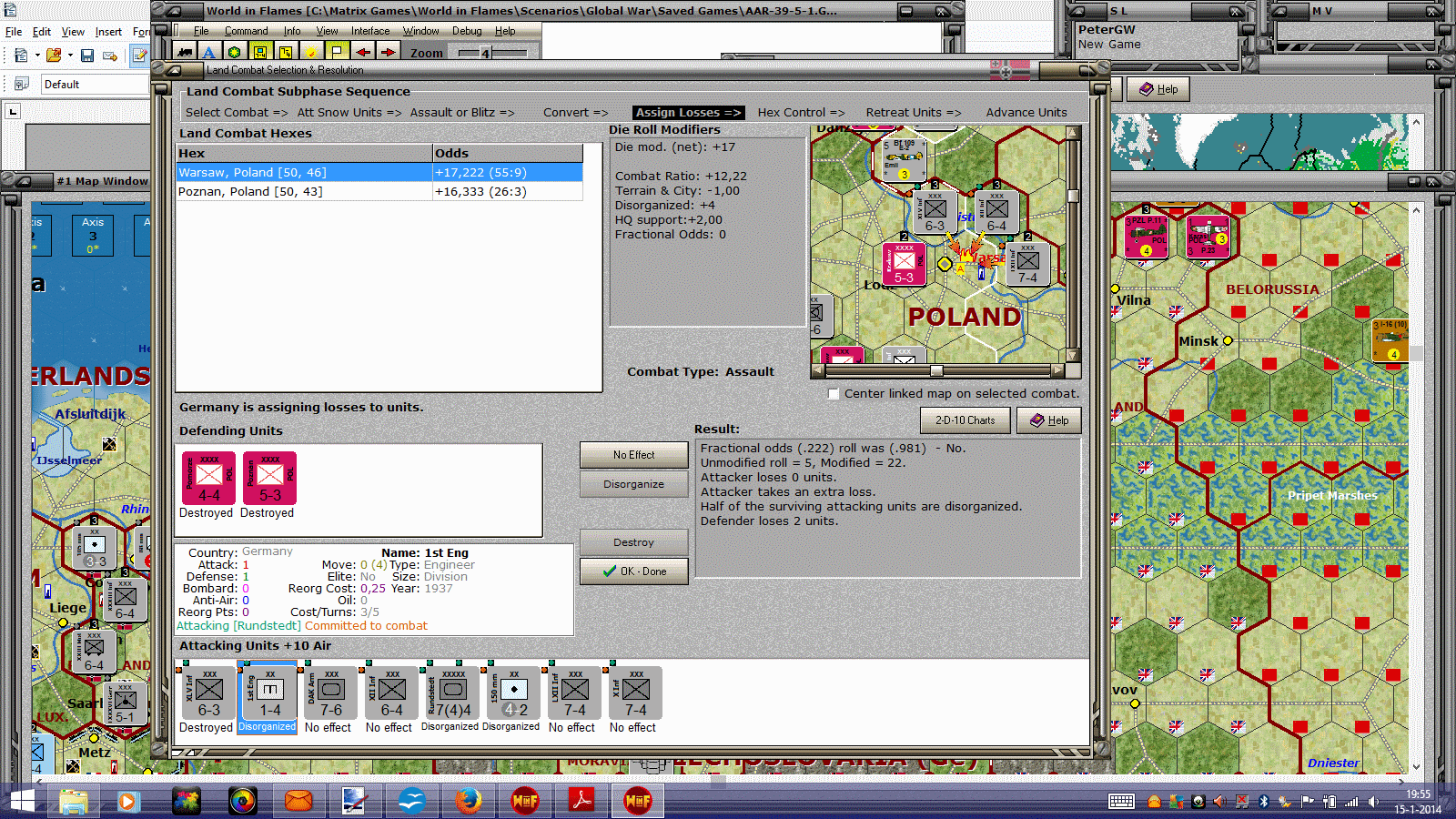Select the Rundstedt 7(4)4 HQ unit
This screenshot has width=1456, height=819.
[x=452, y=693]
